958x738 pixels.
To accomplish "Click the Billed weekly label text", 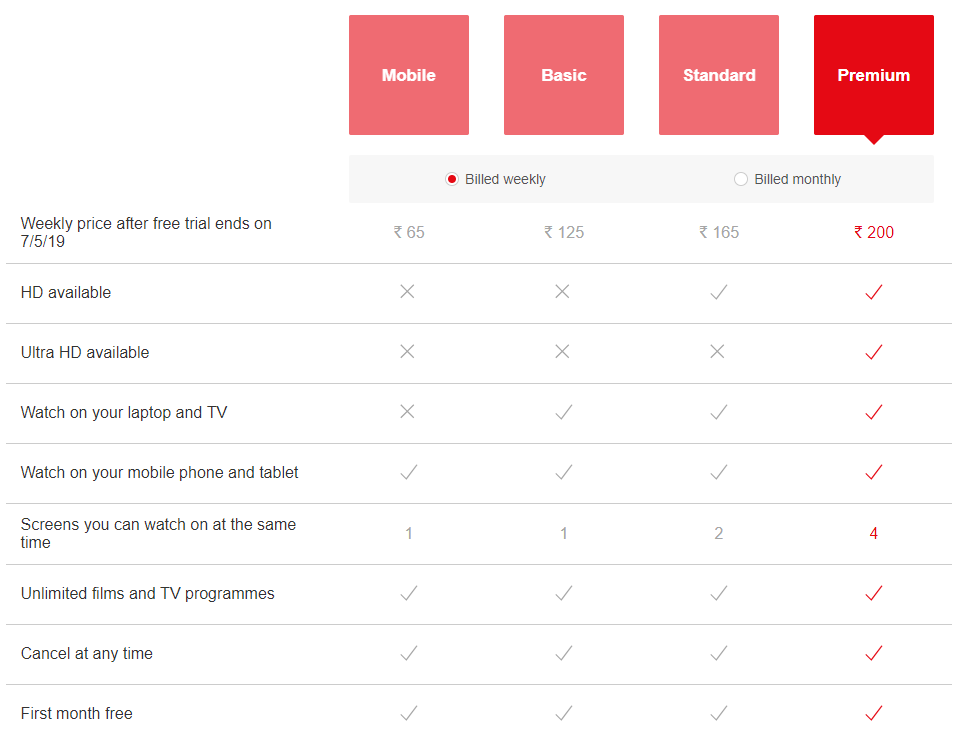I will point(505,179).
